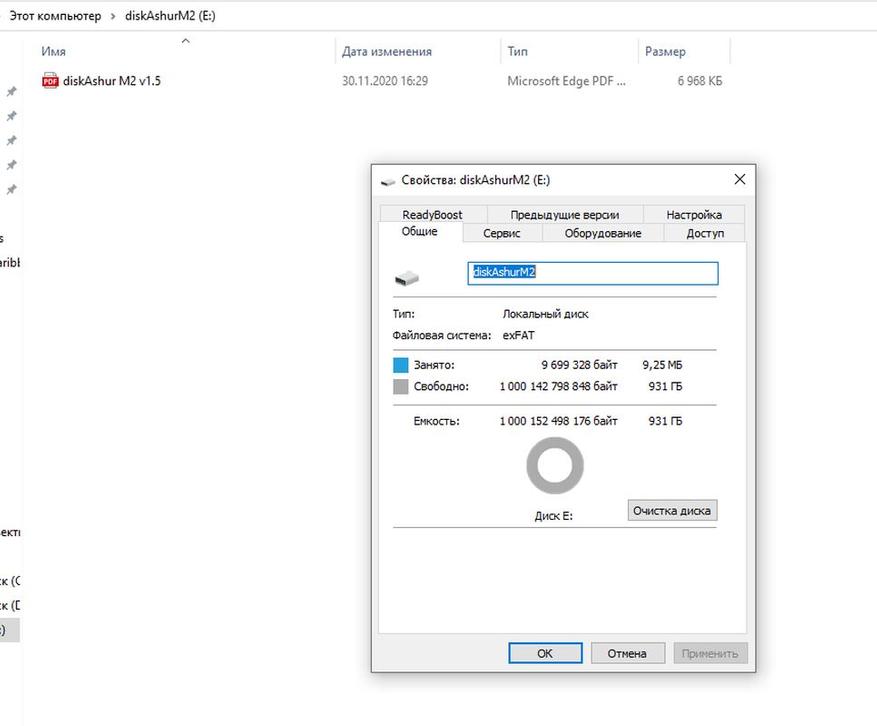
Task: Open the ReadyBoost tab
Action: [x=432, y=215]
